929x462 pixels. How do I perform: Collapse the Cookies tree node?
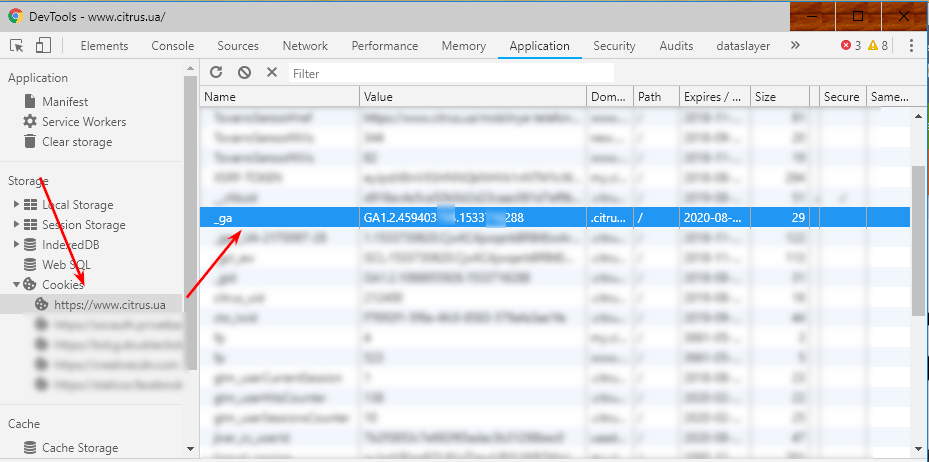coord(16,285)
